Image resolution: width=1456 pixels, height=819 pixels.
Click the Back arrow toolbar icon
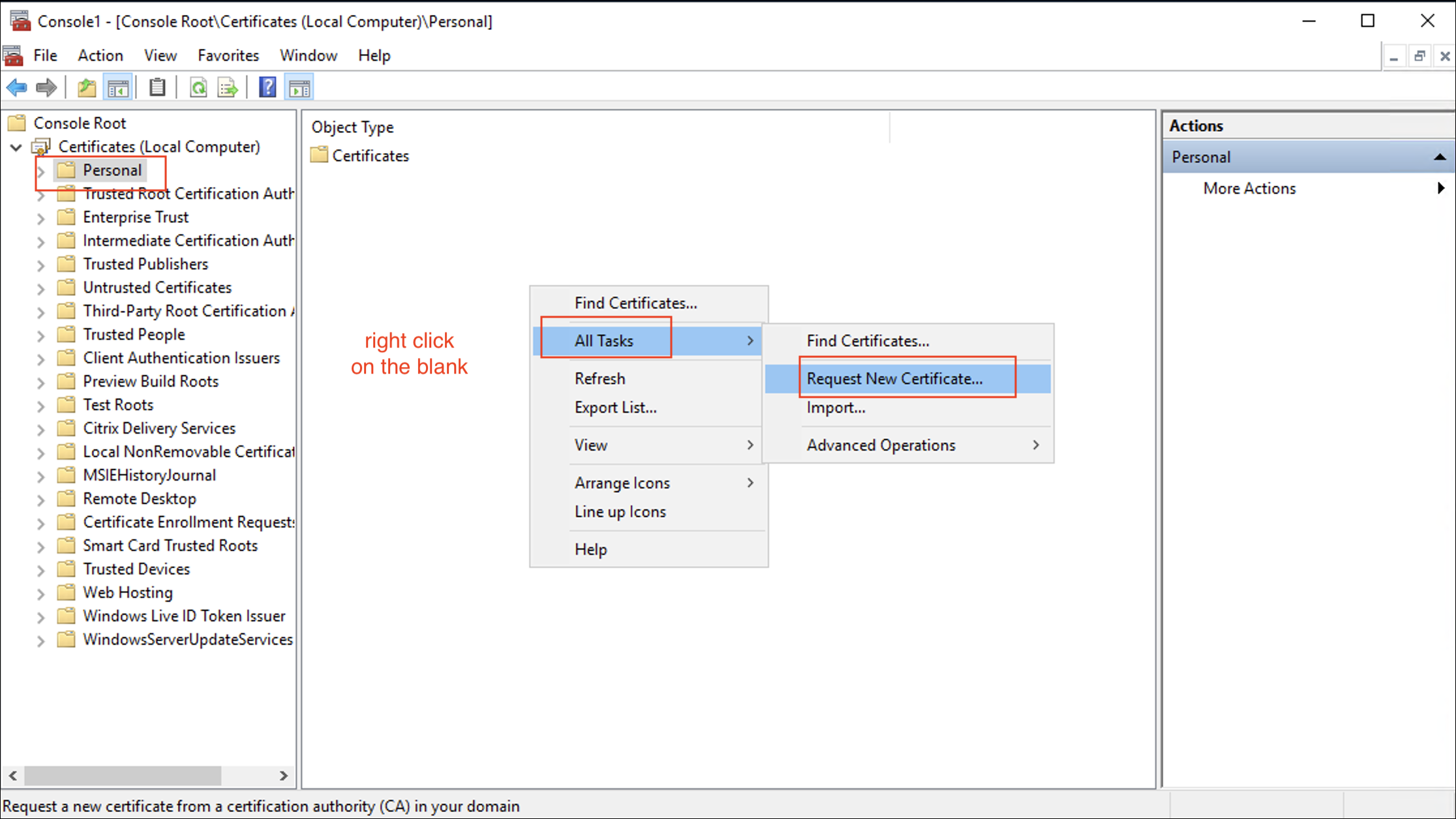pyautogui.click(x=17, y=87)
